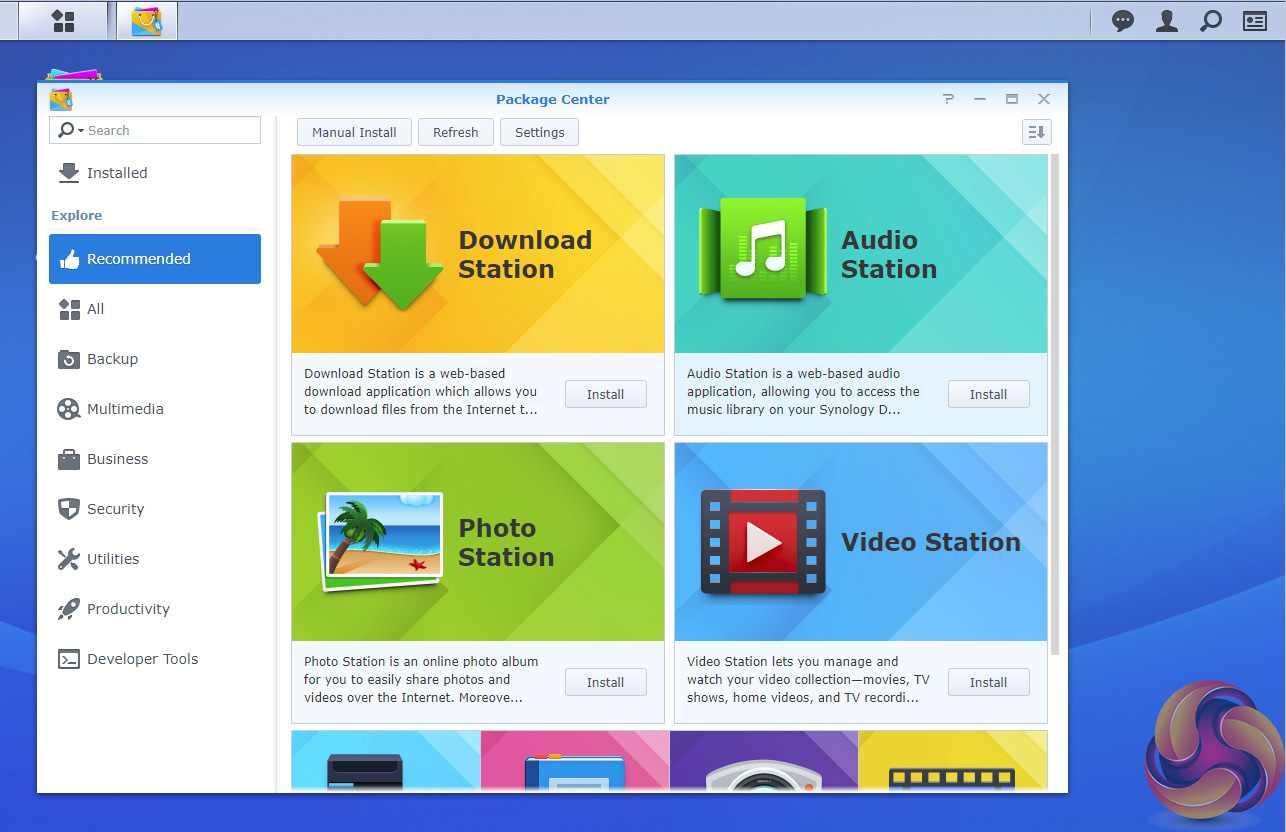1286x832 pixels.
Task: Open the widgets panel icon
Action: pyautogui.click(x=1254, y=21)
